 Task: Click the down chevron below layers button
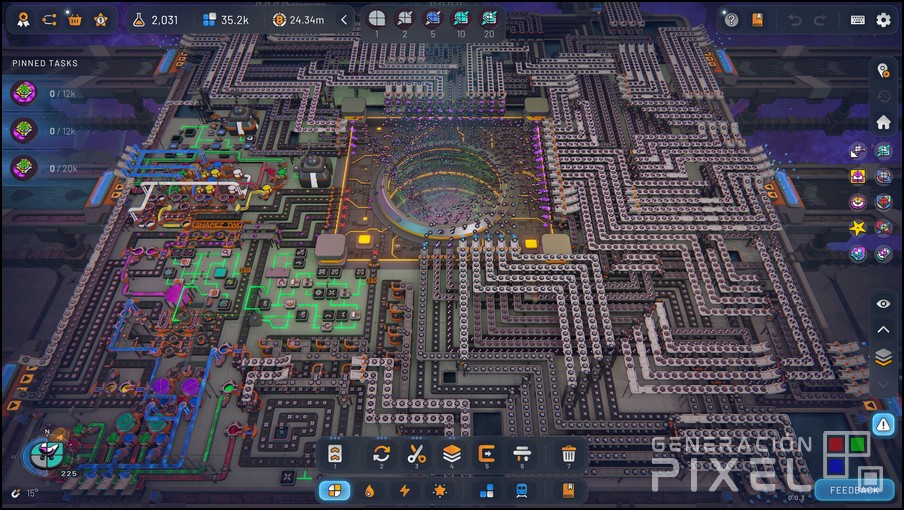point(883,383)
